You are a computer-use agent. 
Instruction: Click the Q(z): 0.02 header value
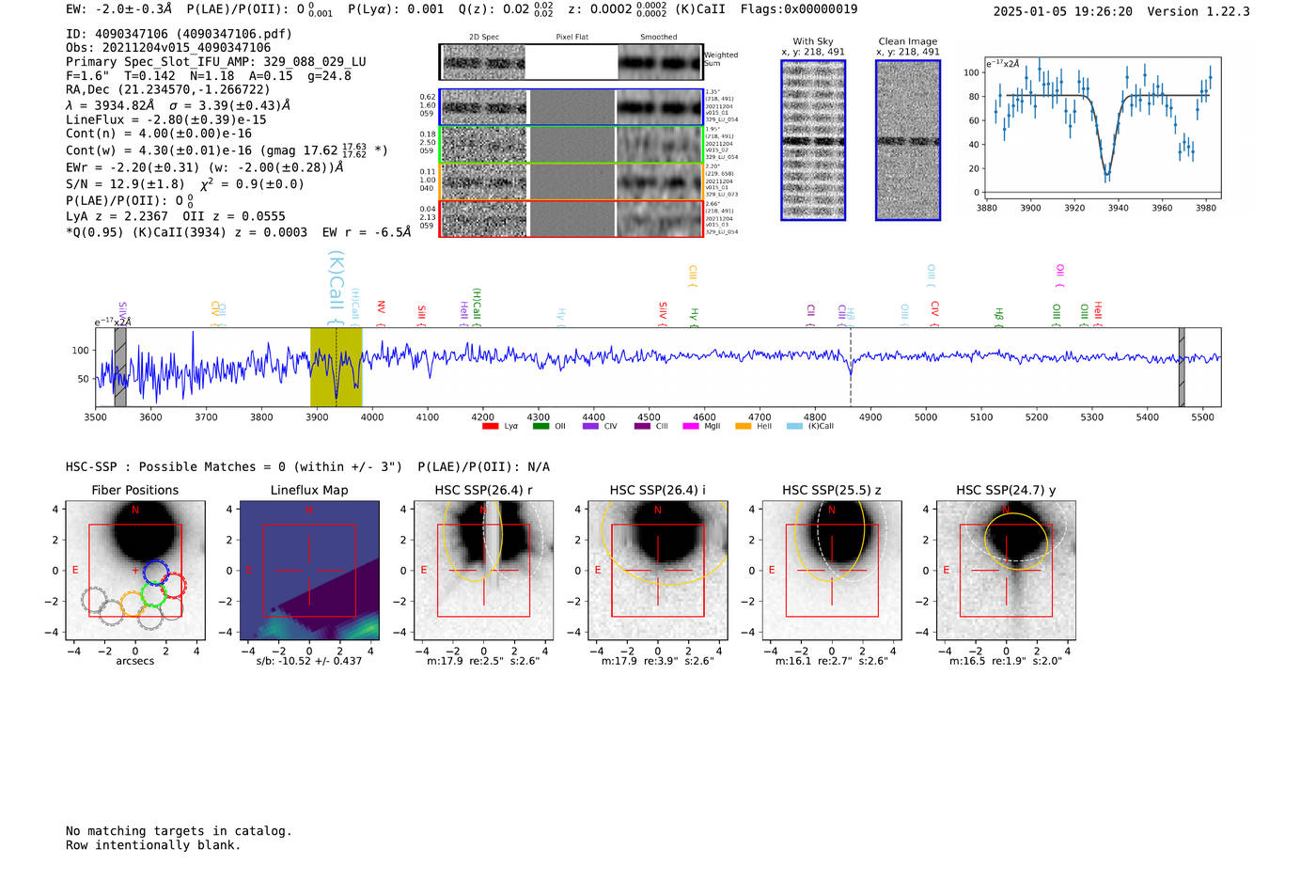(506, 8)
